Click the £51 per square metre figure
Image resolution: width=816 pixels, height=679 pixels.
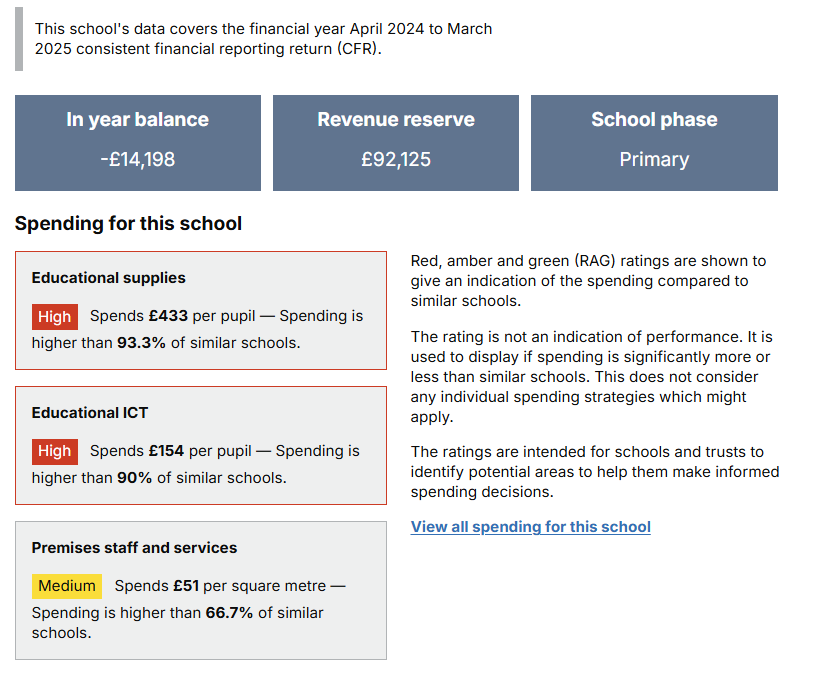[186, 585]
